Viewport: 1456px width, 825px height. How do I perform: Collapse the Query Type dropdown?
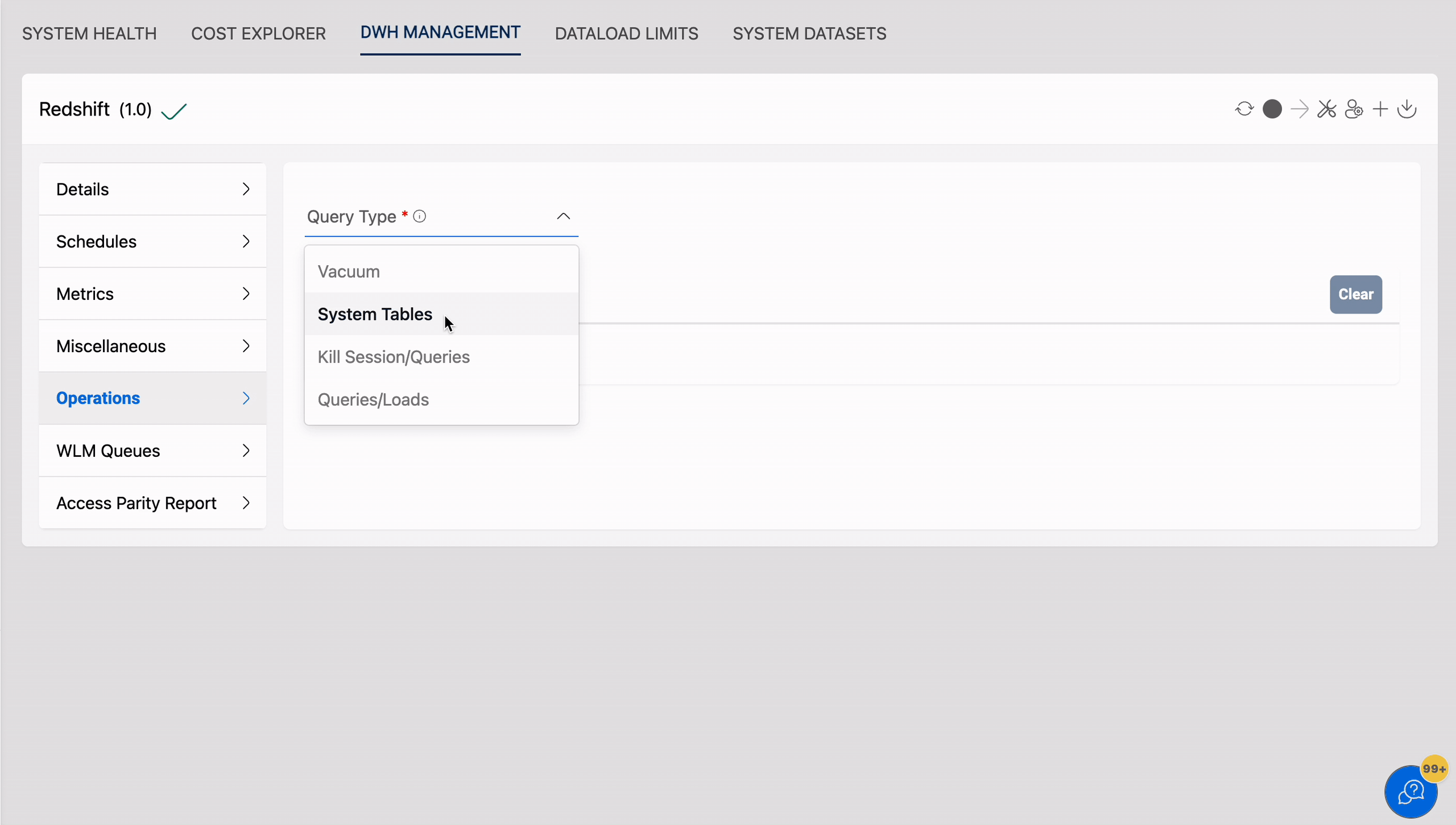point(562,216)
